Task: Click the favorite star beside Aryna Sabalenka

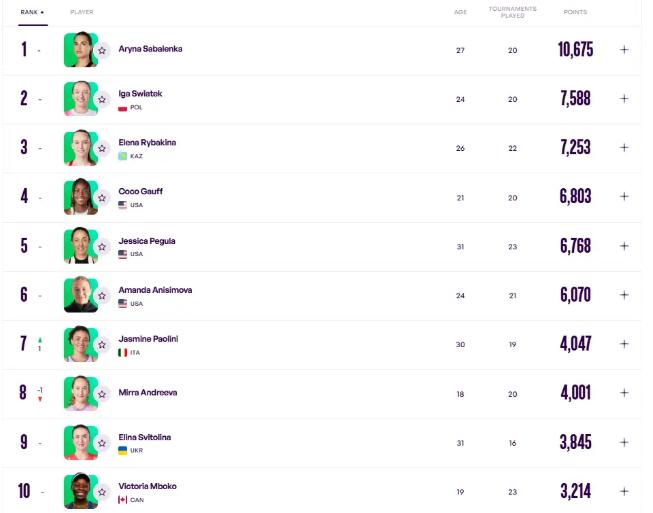Action: 101,50
